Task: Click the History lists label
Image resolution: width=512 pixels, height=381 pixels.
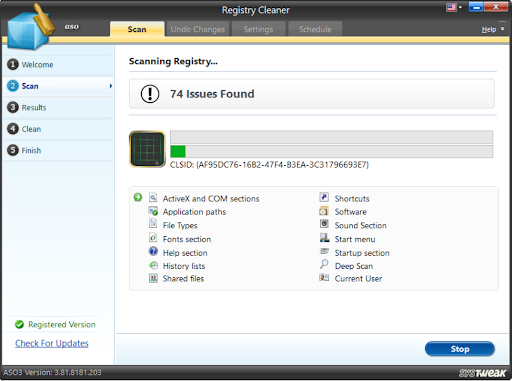Action: [184, 266]
